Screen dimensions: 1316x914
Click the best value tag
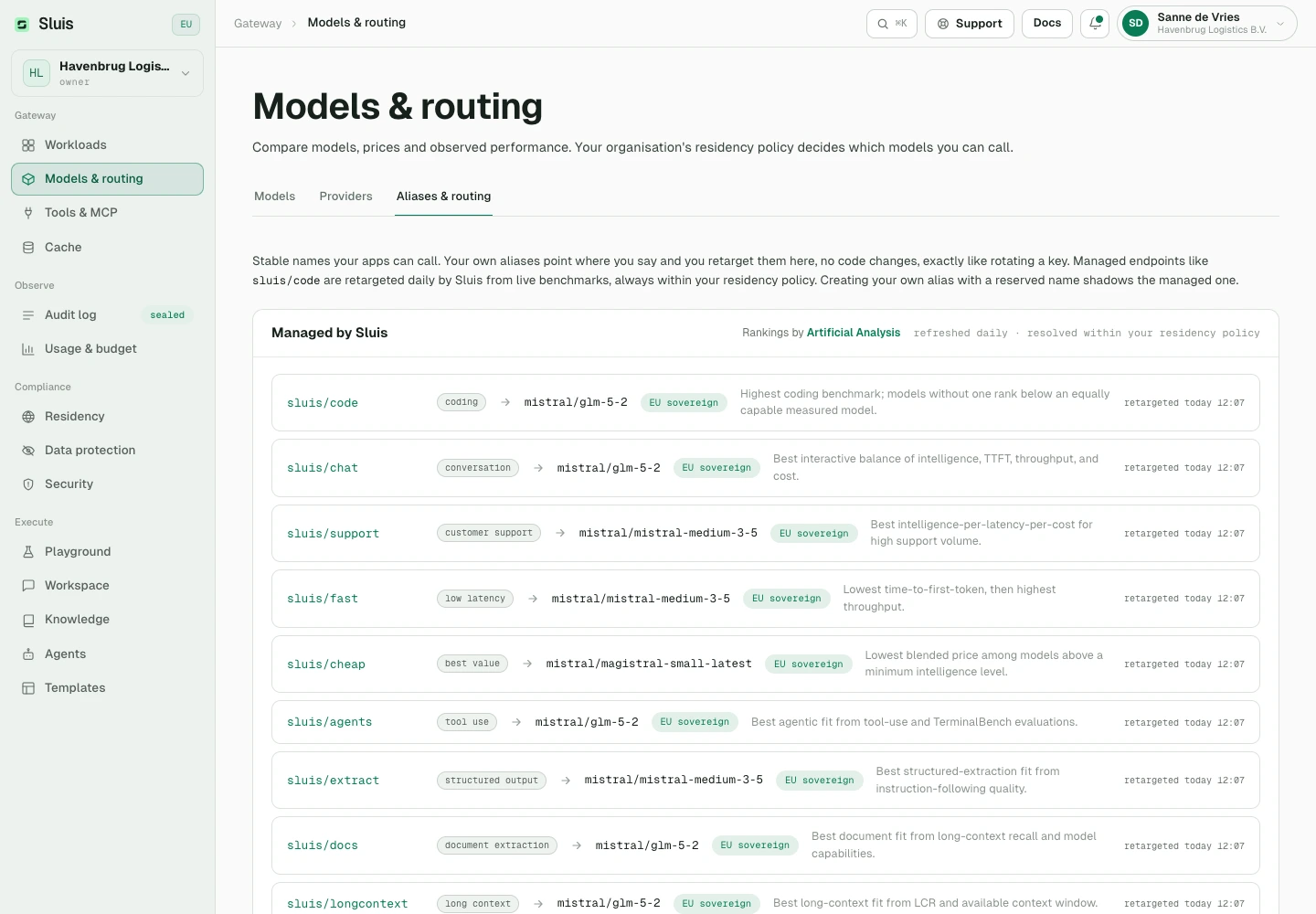tap(472, 664)
